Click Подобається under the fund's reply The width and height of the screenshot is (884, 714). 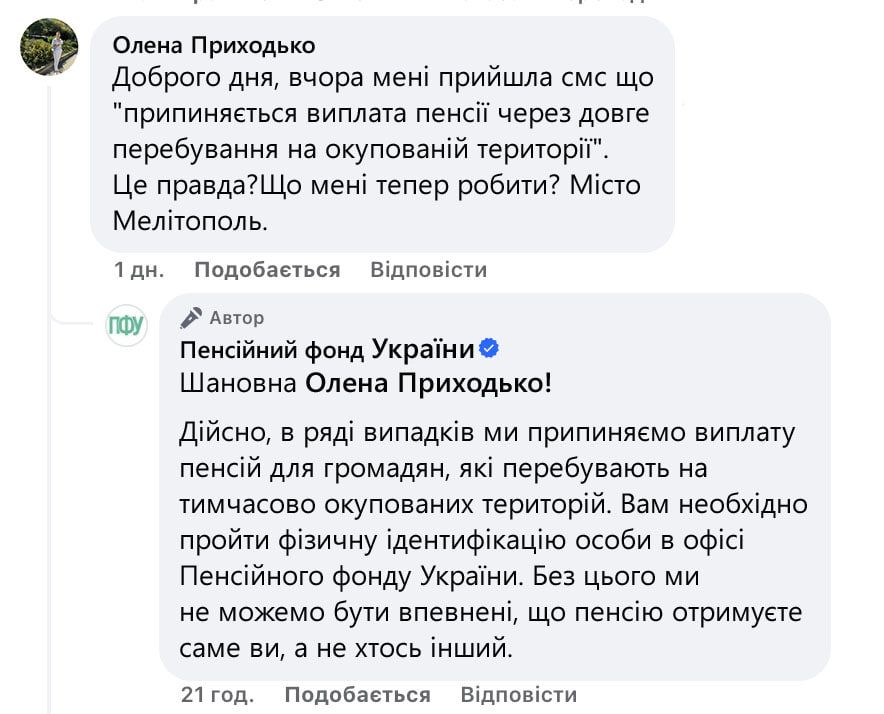pos(358,693)
